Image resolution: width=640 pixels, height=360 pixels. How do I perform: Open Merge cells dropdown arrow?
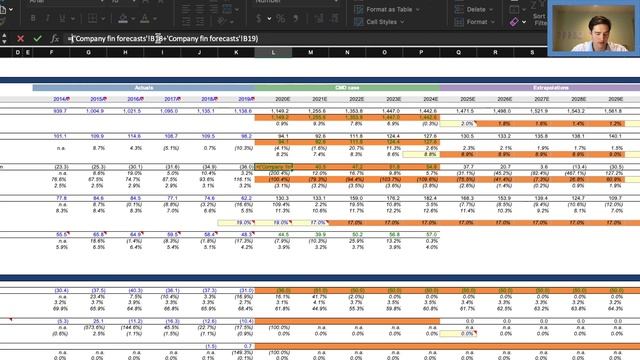(237, 9)
